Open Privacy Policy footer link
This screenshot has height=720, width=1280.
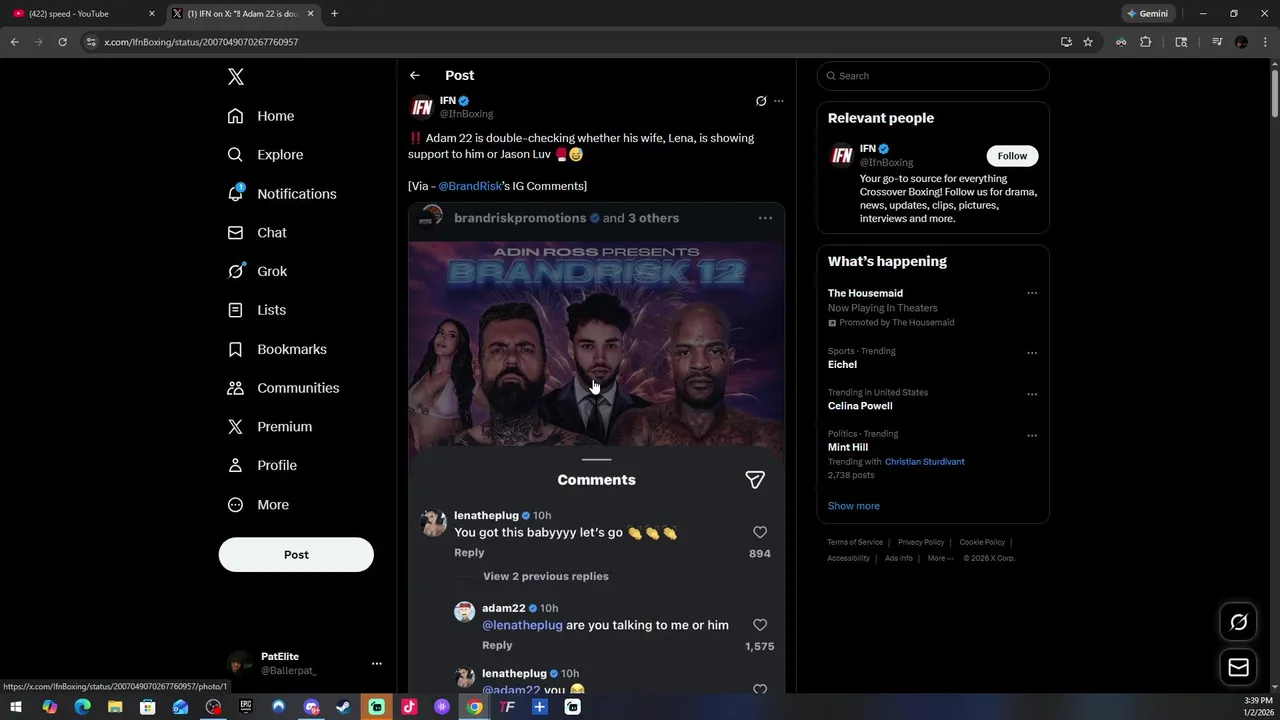coord(921,542)
